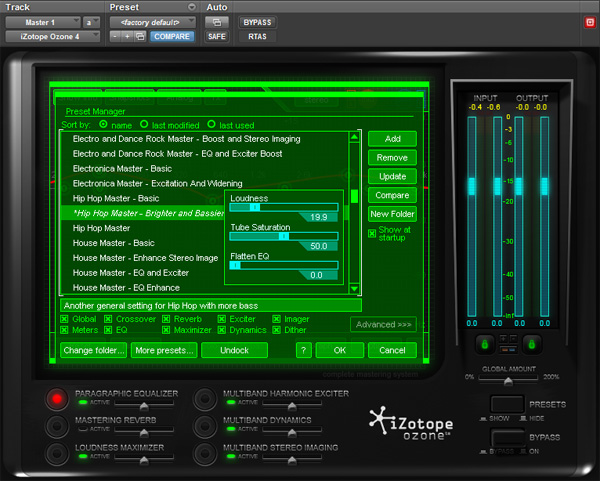This screenshot has width=600, height=481.
Task: Sort presets by last modified
Action: tap(144, 124)
